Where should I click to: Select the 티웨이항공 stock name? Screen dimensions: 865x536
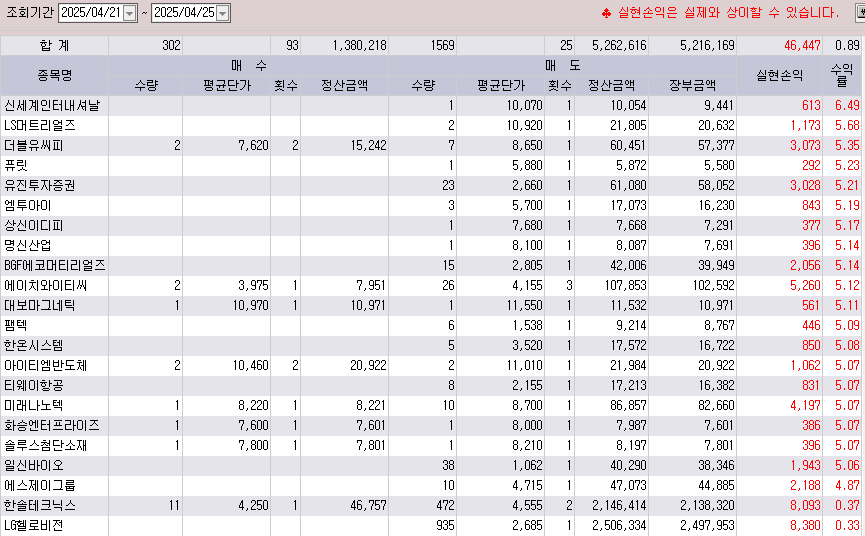tap(34, 385)
